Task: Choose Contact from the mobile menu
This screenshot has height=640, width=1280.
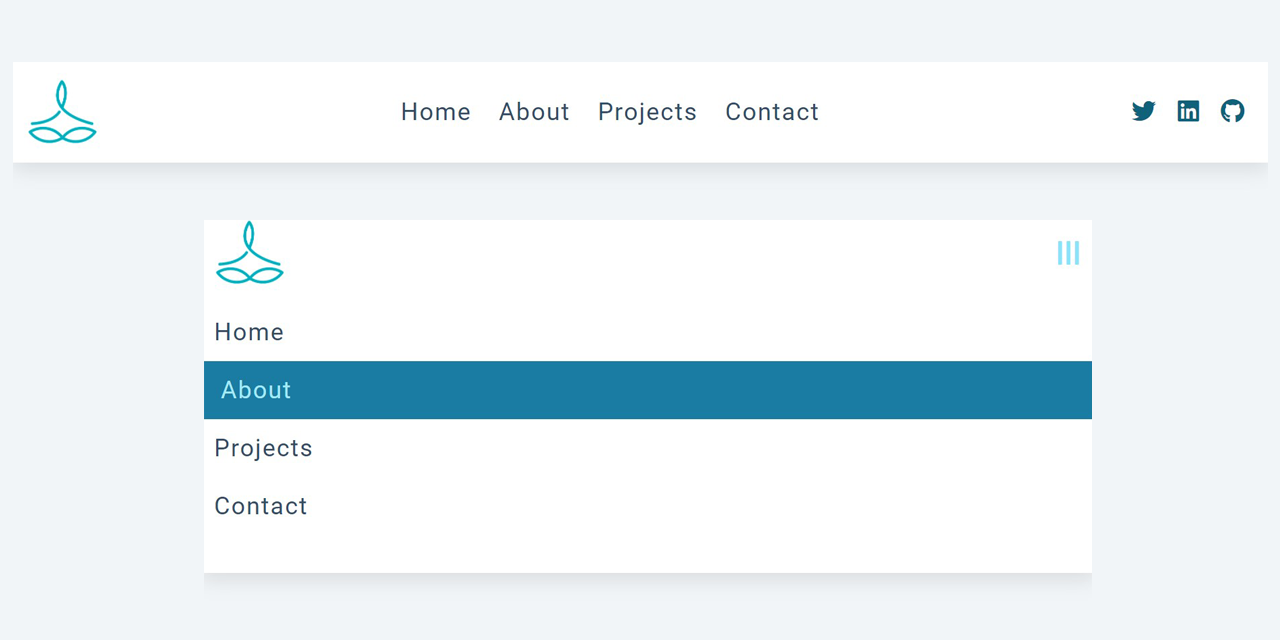Action: (260, 505)
